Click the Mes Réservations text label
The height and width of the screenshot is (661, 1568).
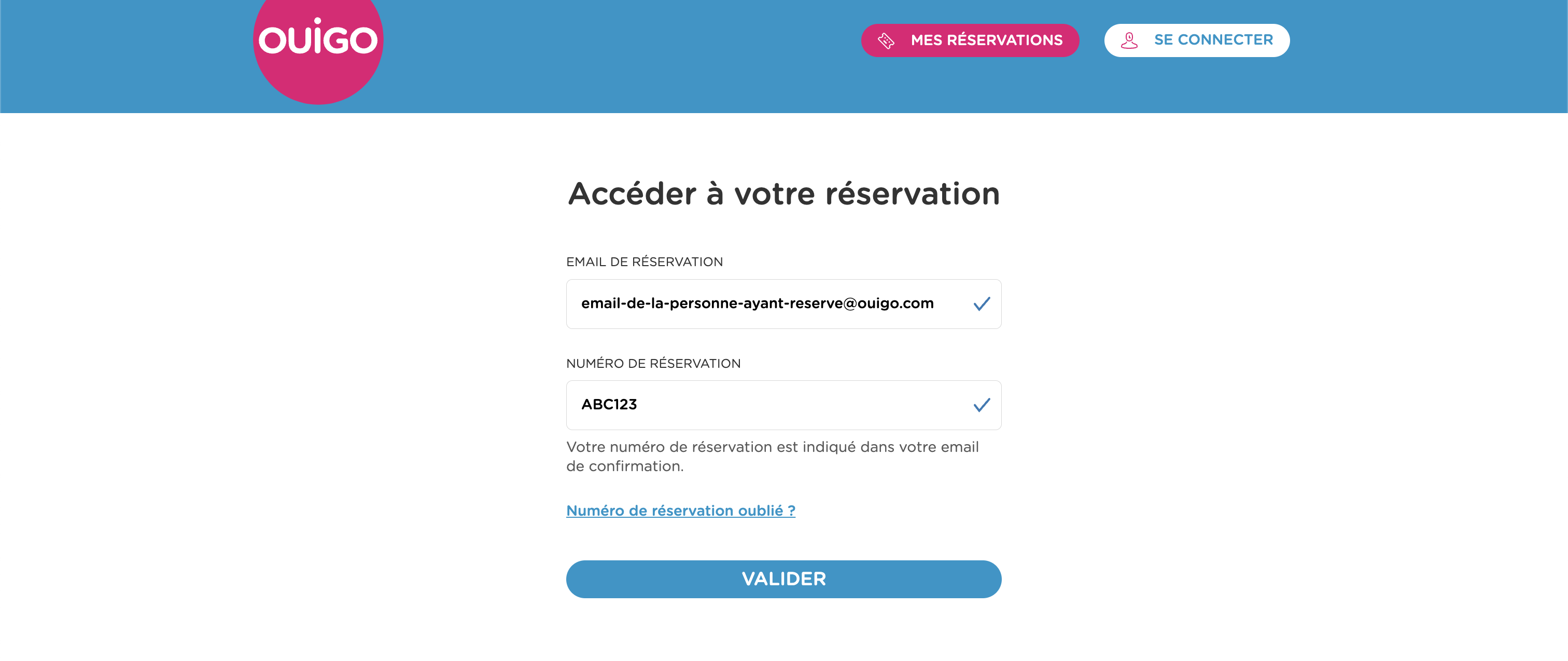point(986,40)
